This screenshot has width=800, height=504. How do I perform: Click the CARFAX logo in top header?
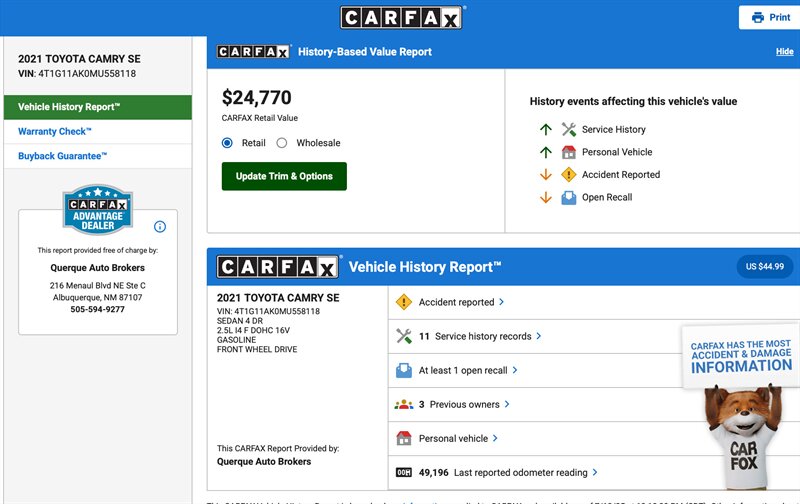402,18
